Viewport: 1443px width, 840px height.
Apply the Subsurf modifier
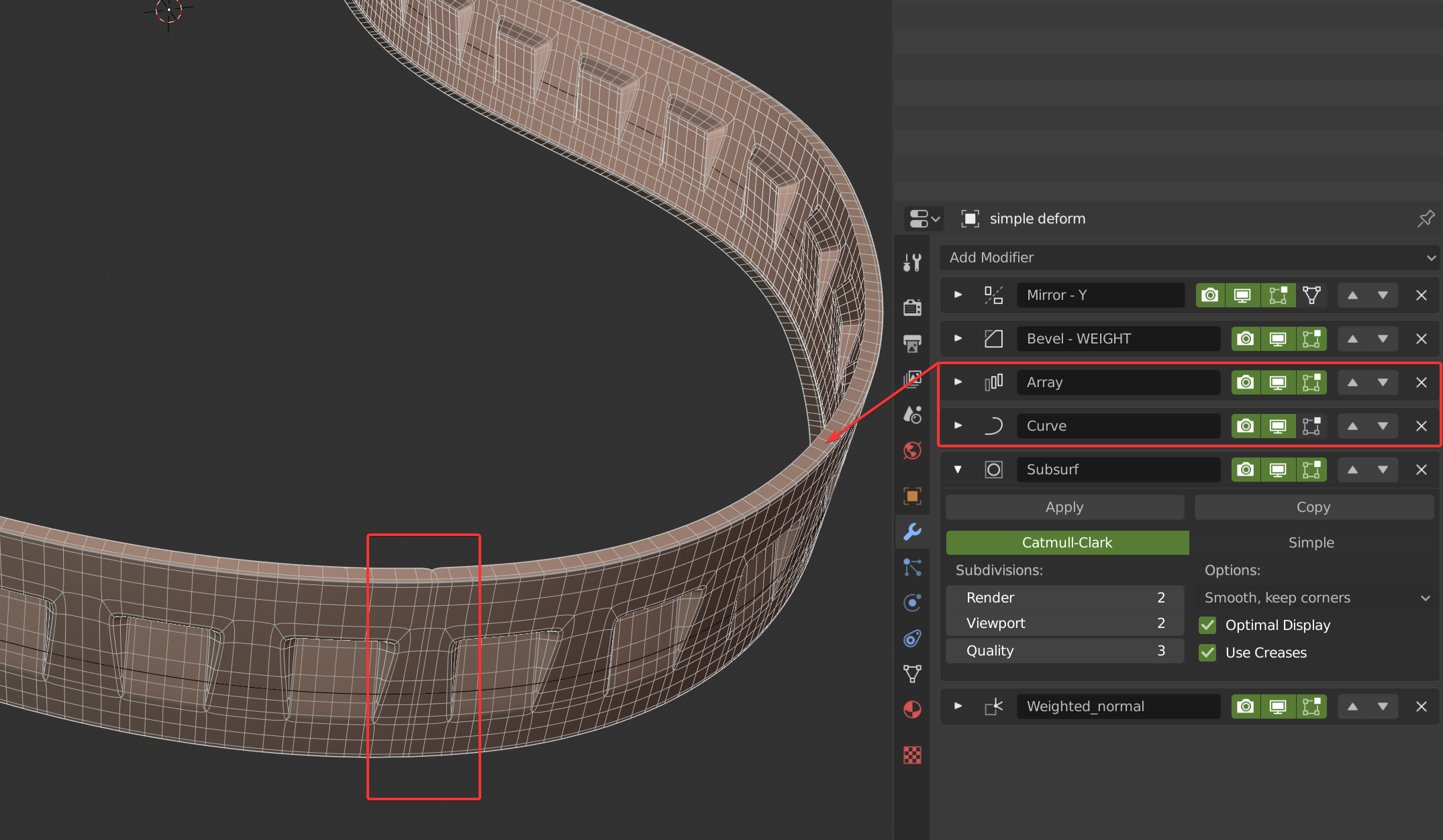pos(1064,507)
